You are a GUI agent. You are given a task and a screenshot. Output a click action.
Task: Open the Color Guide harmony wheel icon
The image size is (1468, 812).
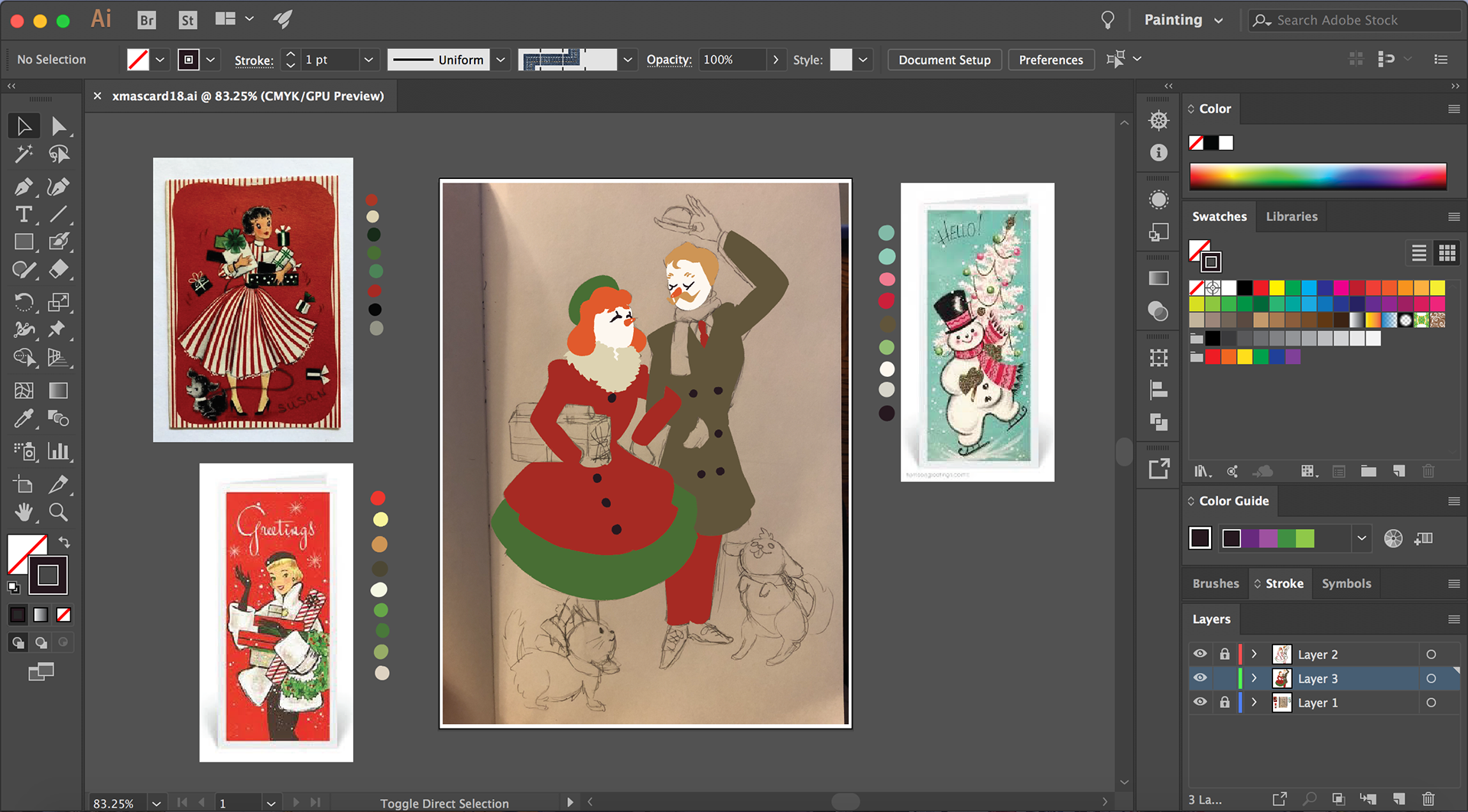(x=1393, y=538)
